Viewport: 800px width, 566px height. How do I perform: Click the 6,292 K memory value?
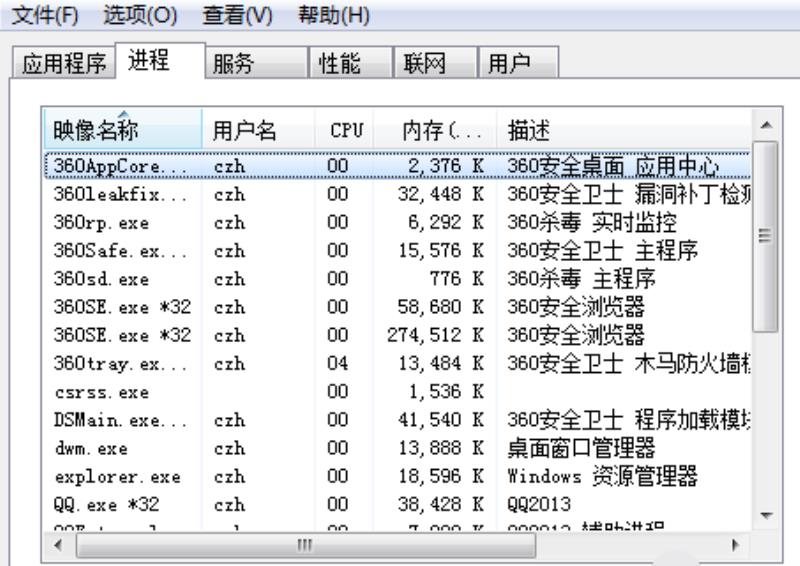point(445,223)
